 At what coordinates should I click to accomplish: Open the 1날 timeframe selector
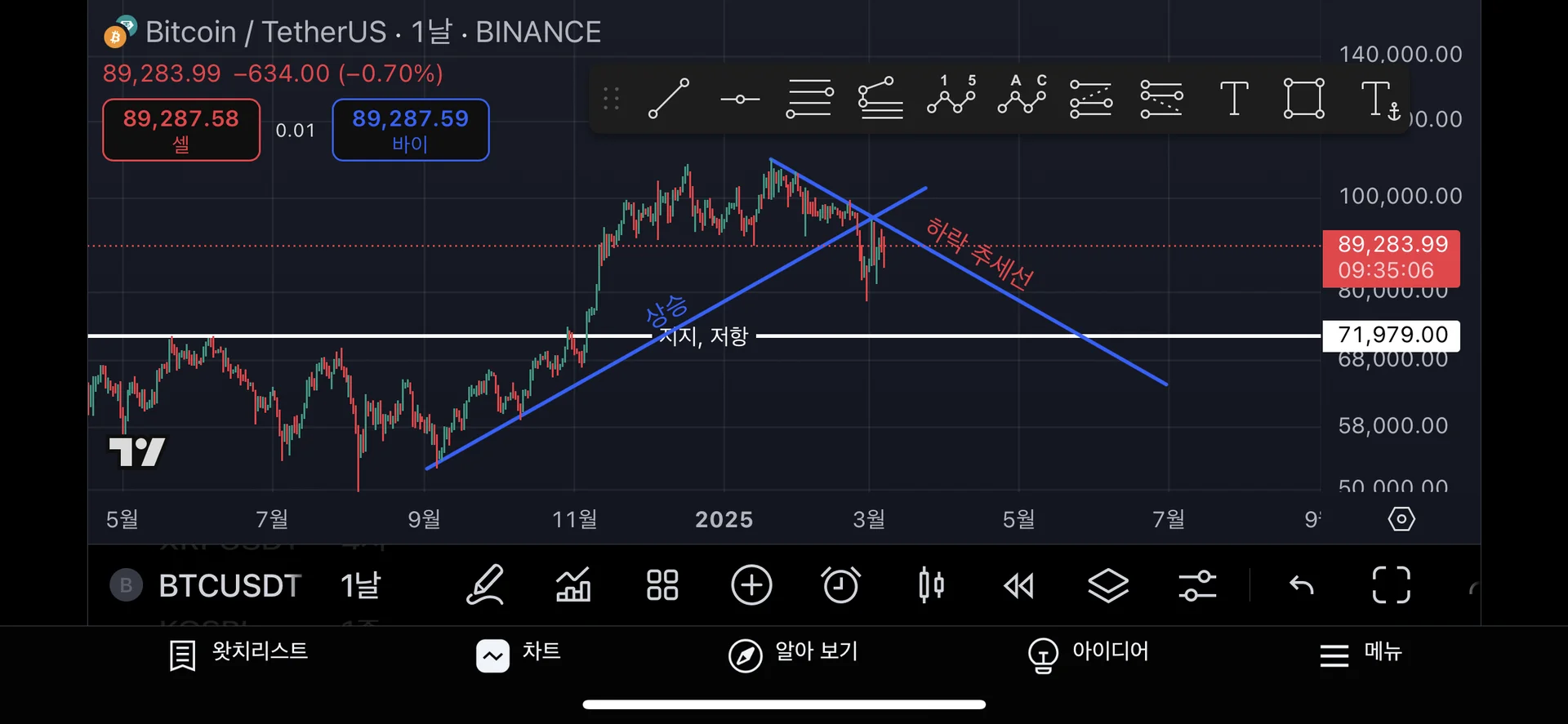(x=360, y=585)
